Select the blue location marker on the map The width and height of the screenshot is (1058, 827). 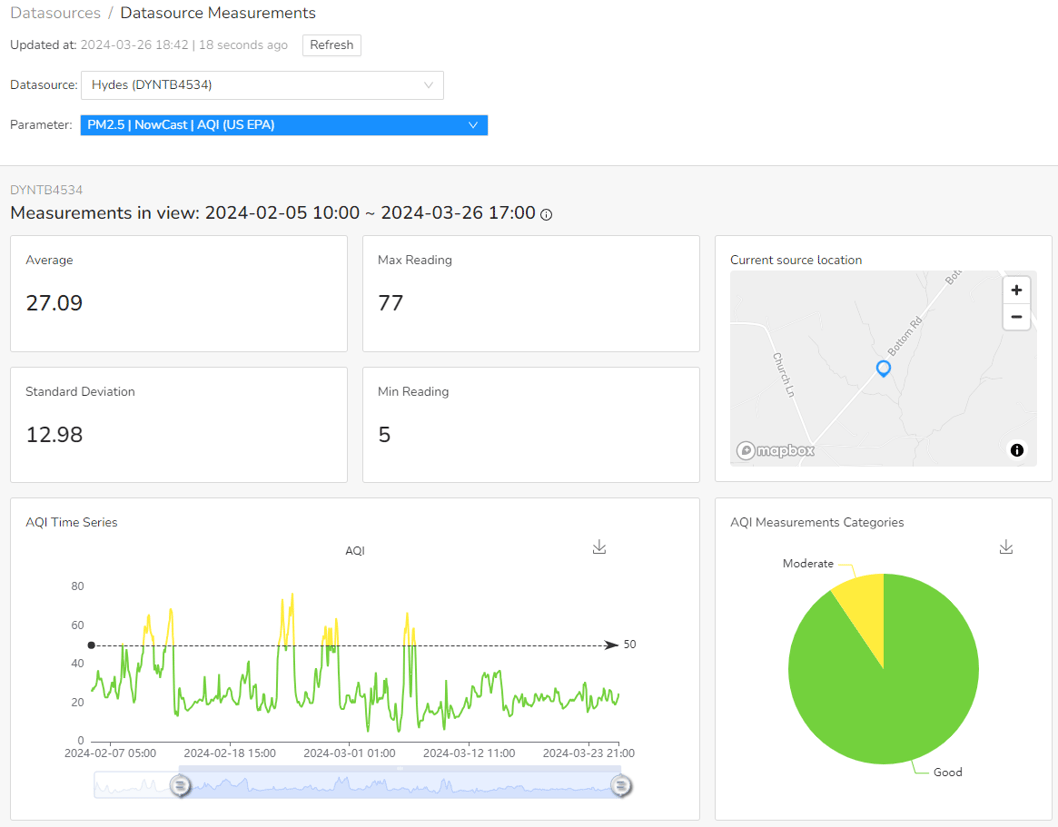click(883, 368)
